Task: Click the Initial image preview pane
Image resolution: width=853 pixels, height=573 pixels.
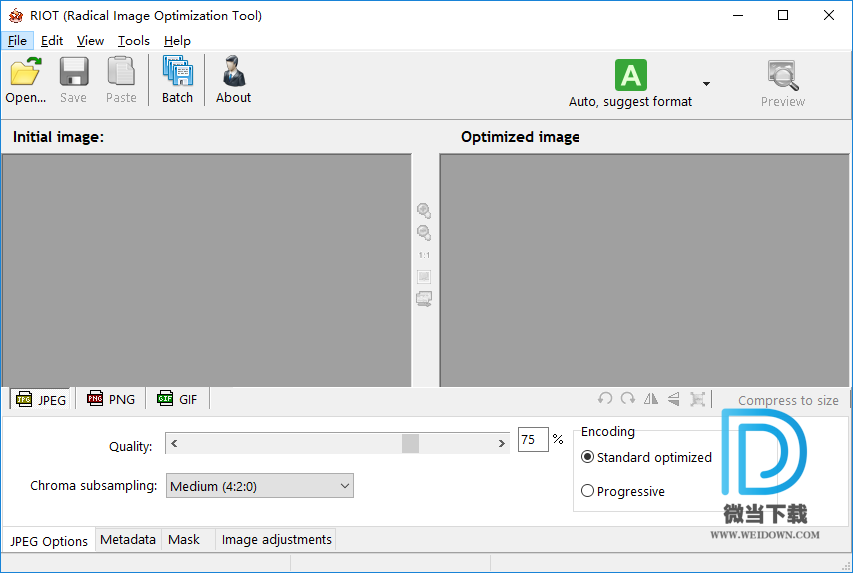Action: point(207,270)
